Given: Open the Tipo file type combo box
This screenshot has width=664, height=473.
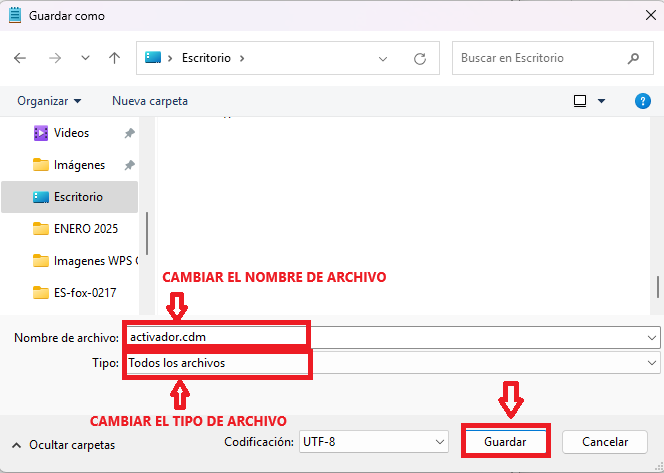Looking at the screenshot, I should (x=393, y=363).
